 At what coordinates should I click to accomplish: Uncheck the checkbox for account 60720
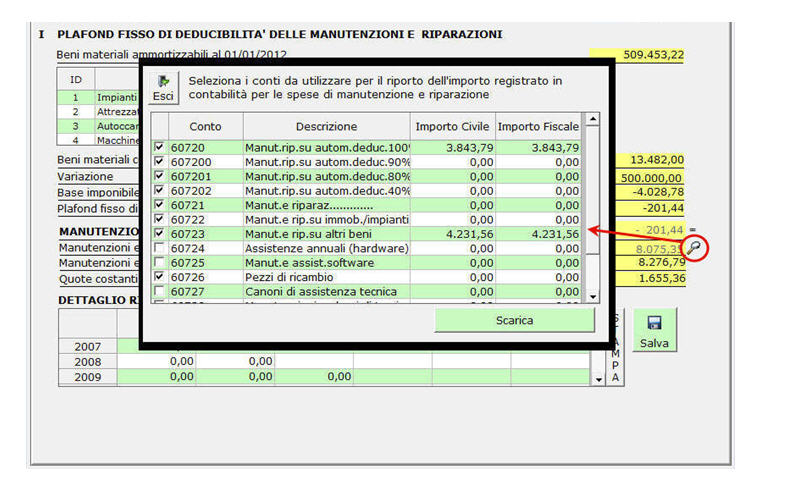[160, 147]
